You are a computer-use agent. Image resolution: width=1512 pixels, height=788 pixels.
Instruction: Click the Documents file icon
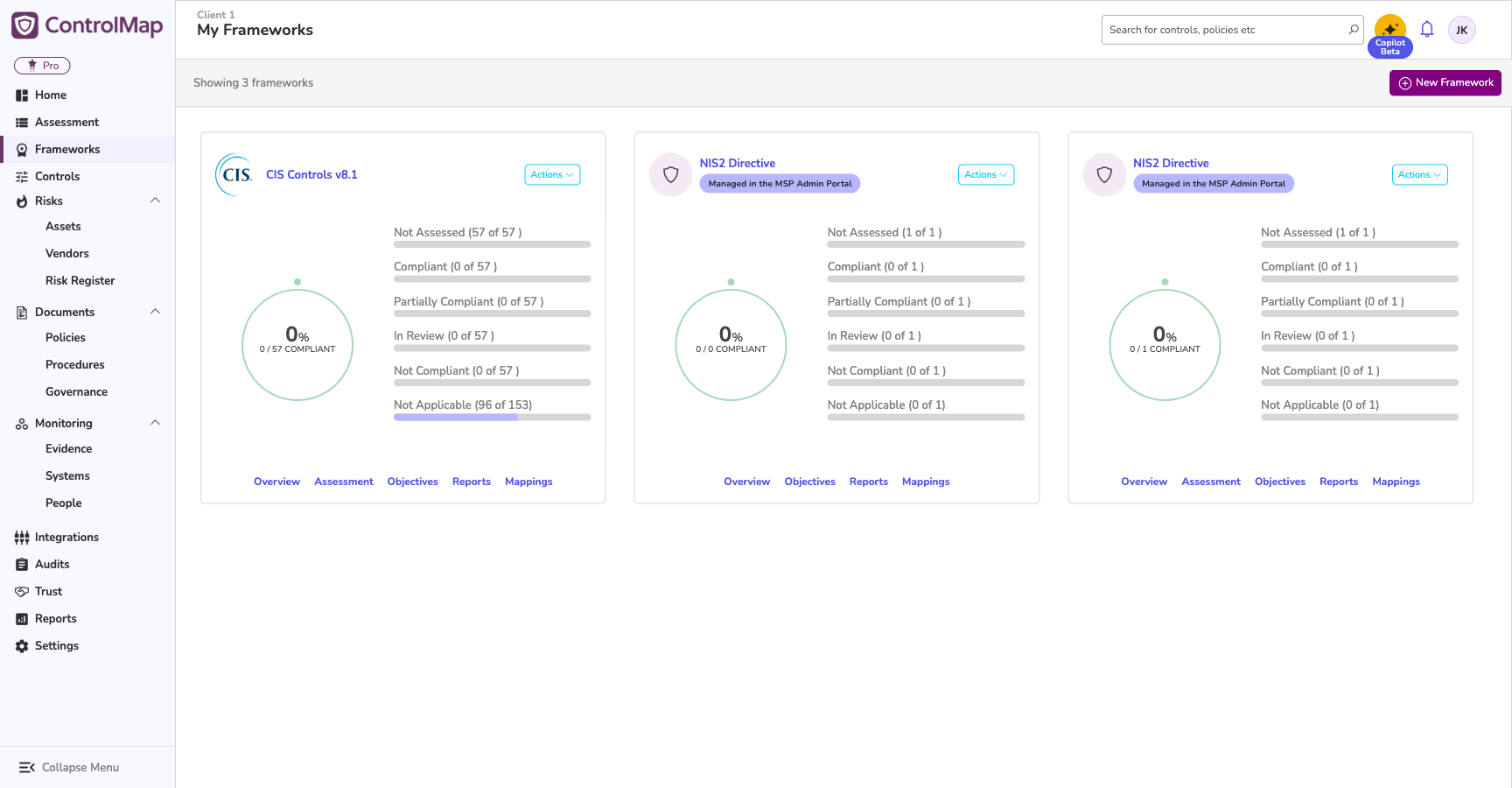coord(22,313)
